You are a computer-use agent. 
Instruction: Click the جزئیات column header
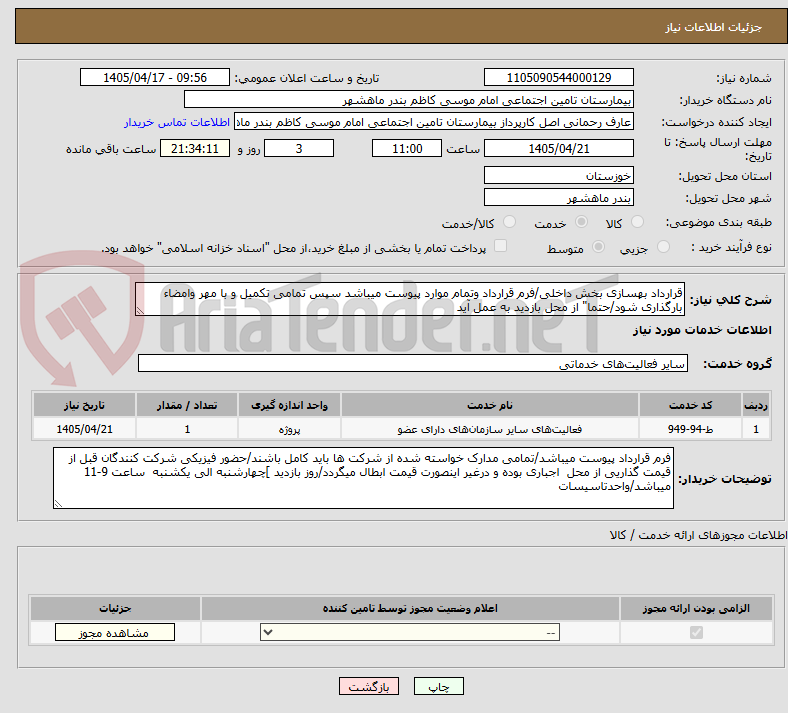pyautogui.click(x=115, y=608)
